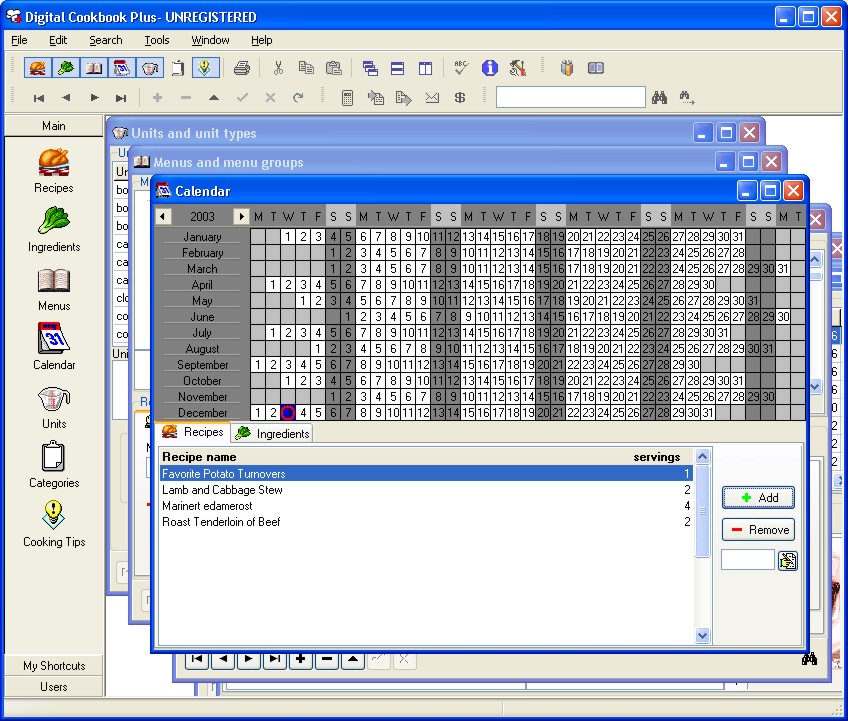Switch to the Ingredients tab in Calendar

pos(272,433)
